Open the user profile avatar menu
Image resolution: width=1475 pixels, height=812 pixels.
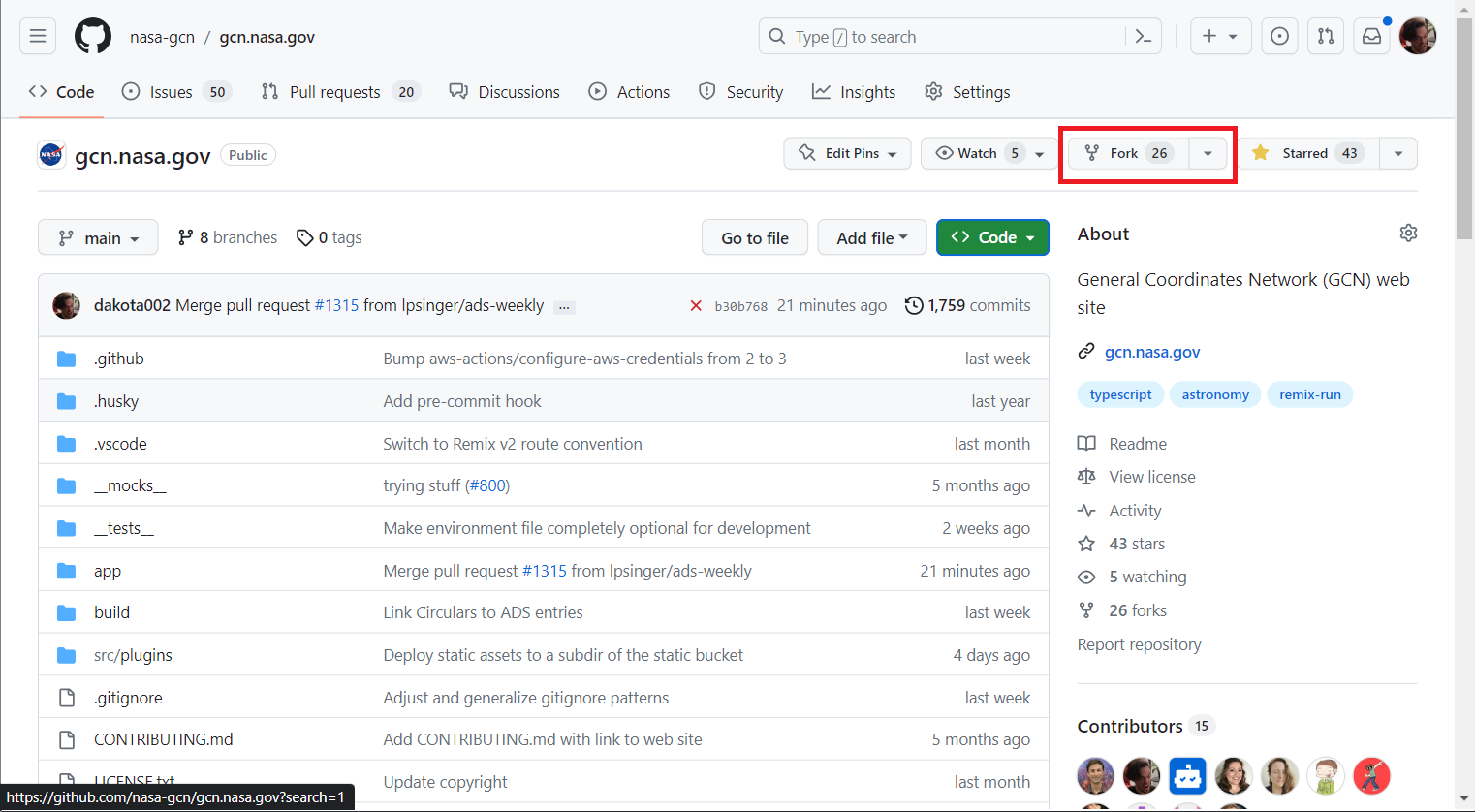pos(1418,36)
